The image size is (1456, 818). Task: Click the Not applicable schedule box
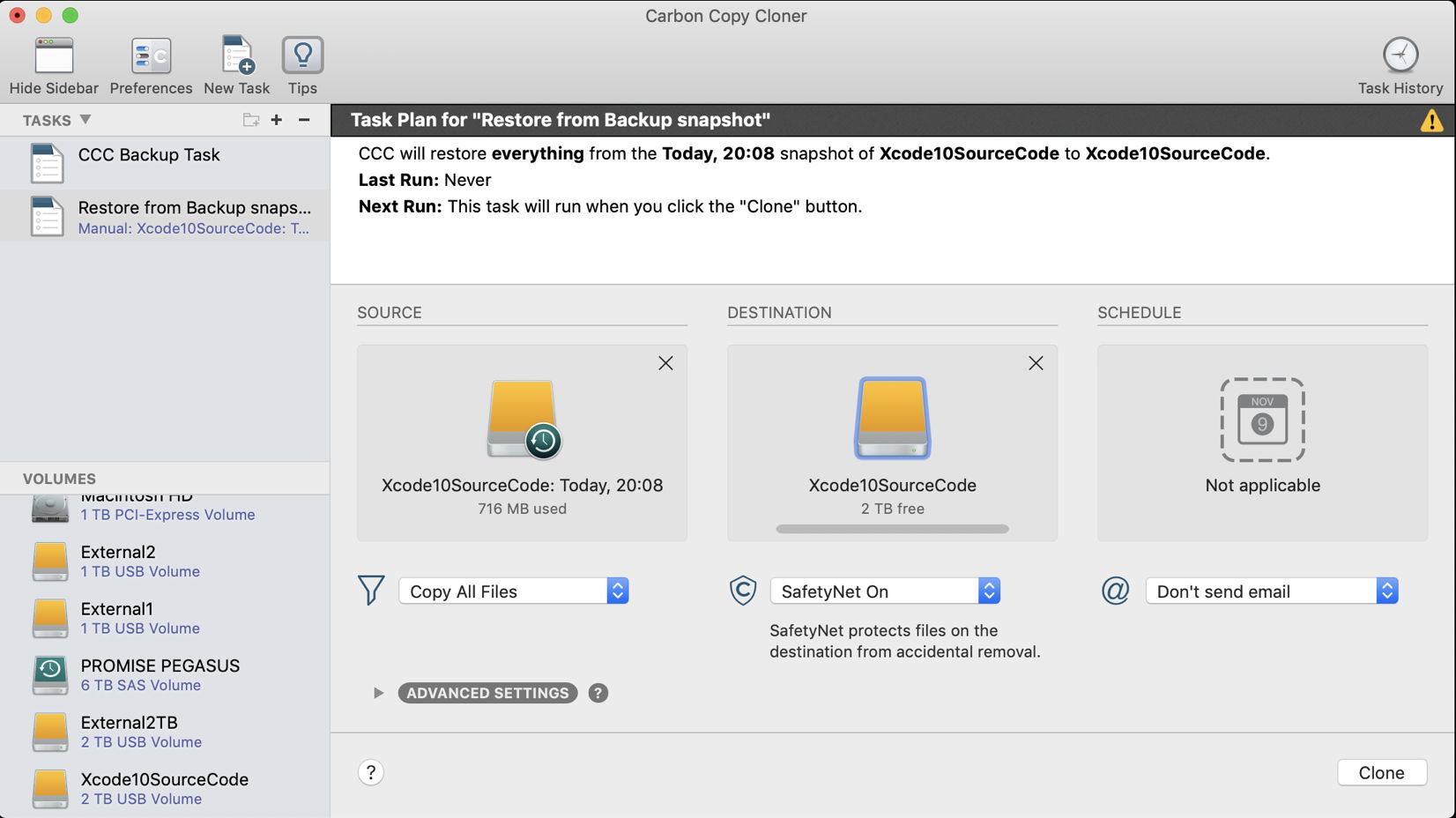[1262, 442]
